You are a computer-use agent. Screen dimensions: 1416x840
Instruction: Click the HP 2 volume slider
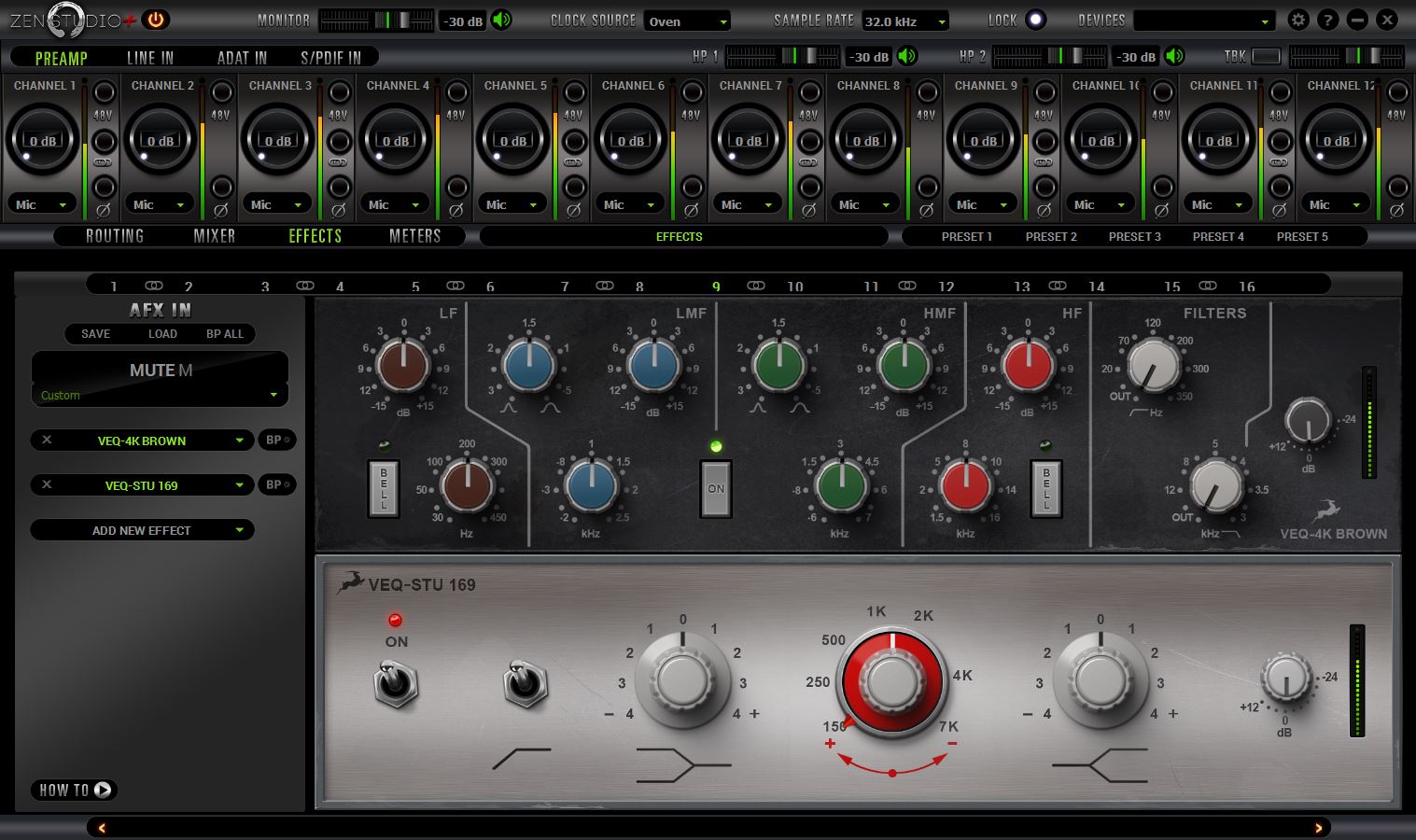1050,56
